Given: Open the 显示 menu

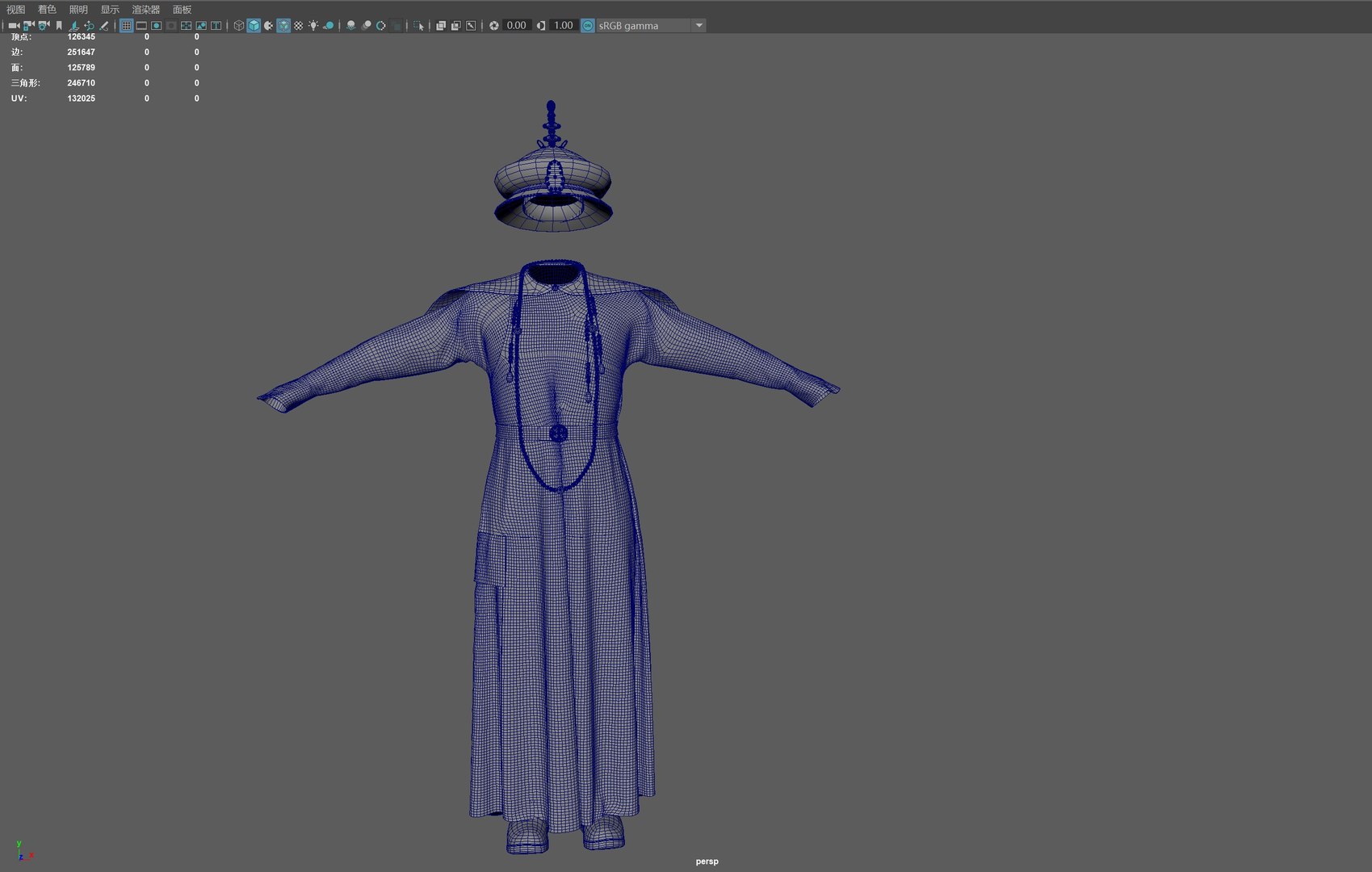Looking at the screenshot, I should pyautogui.click(x=110, y=10).
